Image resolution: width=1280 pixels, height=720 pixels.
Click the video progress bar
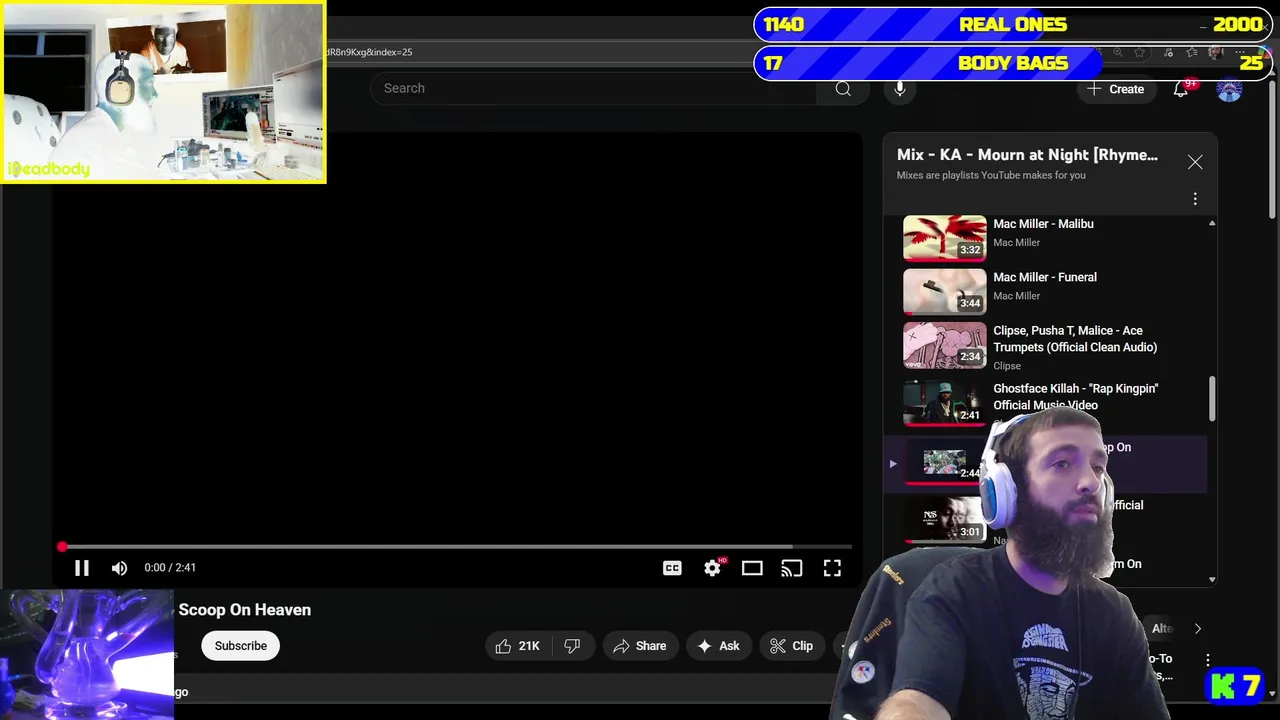456,547
